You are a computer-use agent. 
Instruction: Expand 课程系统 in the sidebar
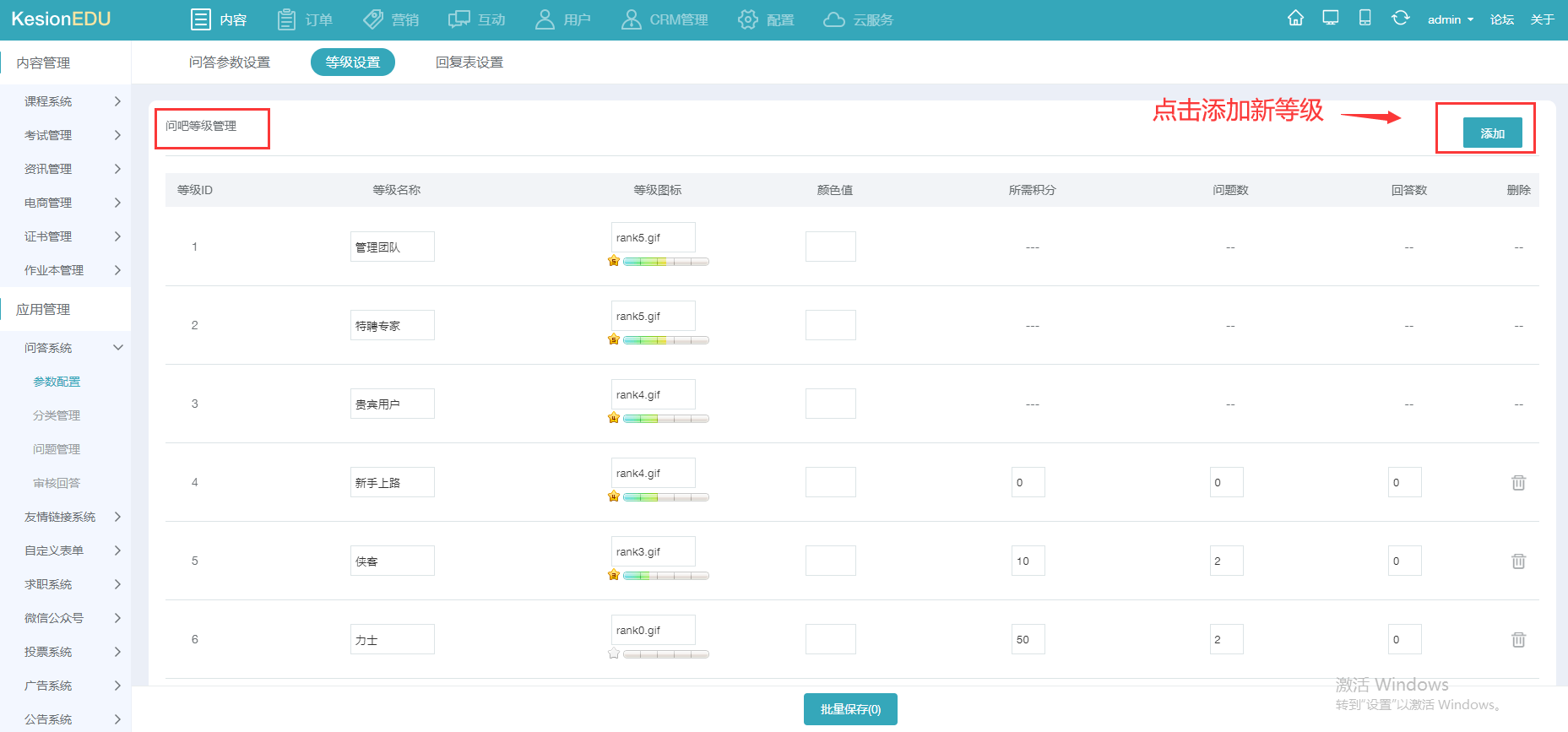pos(72,101)
